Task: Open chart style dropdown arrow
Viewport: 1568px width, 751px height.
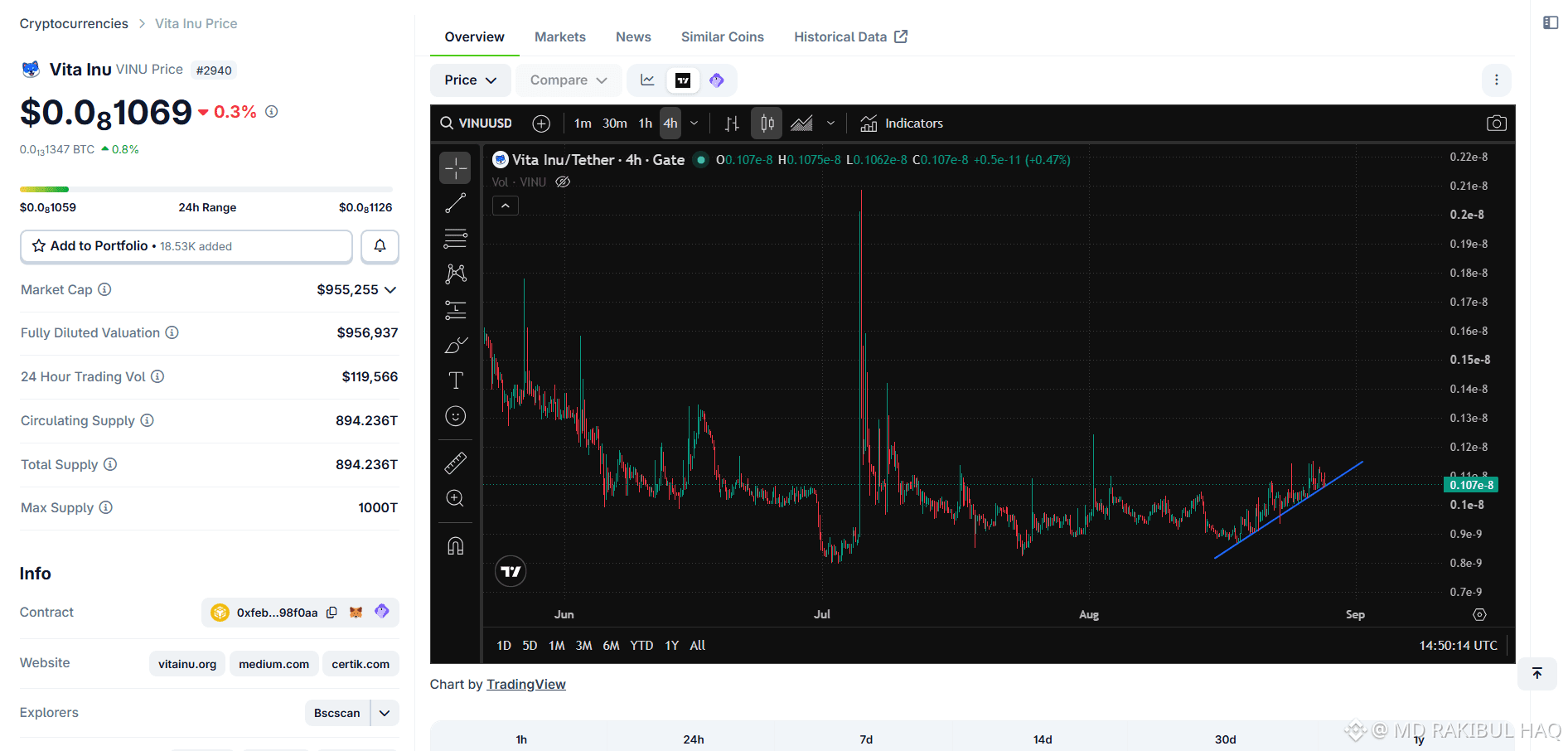Action: [x=830, y=124]
